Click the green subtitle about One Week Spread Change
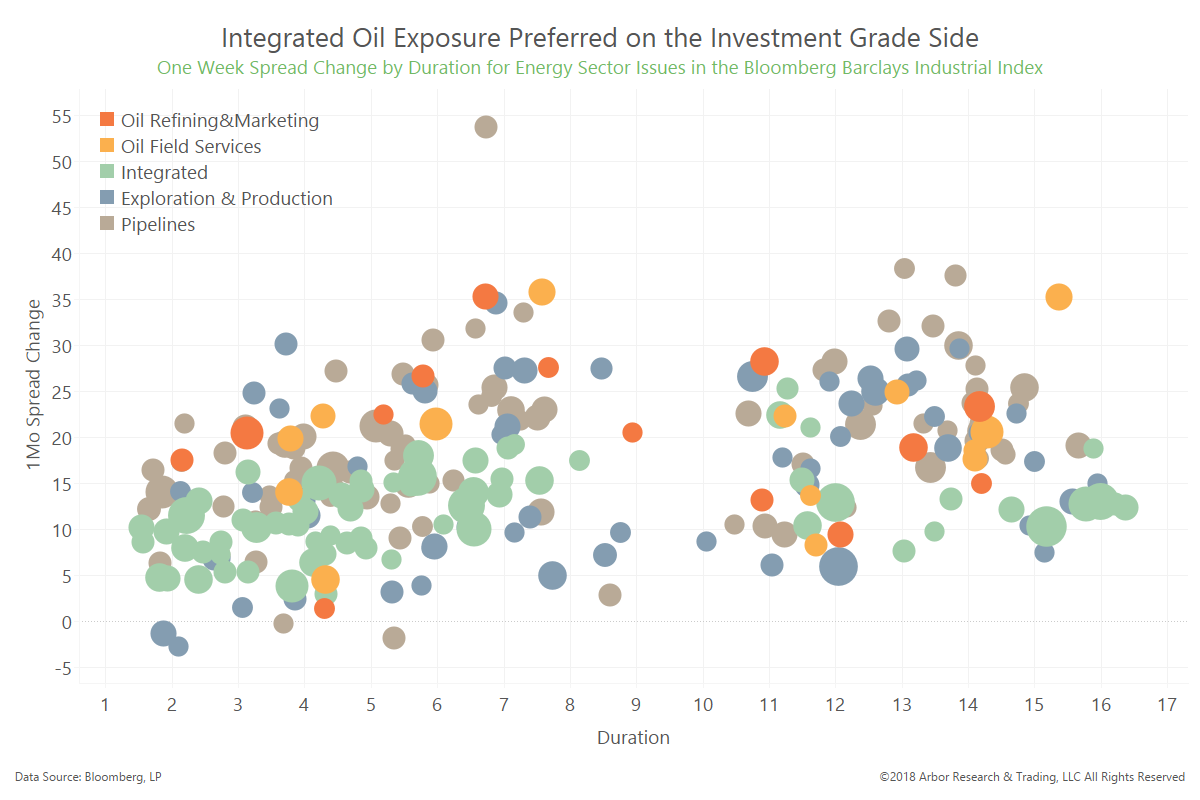Screen dimensions: 1200x800 pos(600,68)
